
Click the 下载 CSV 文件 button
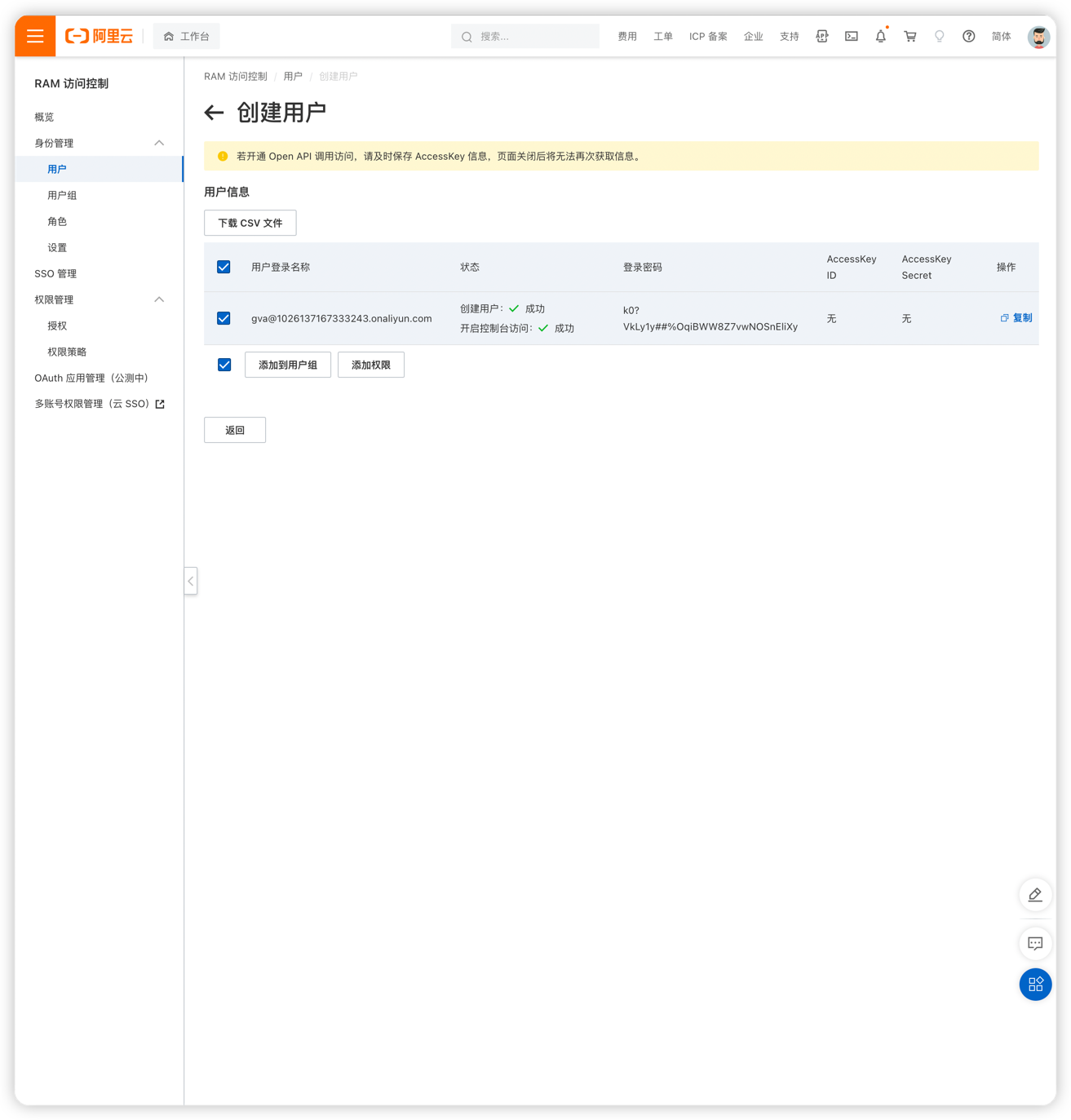click(x=250, y=223)
